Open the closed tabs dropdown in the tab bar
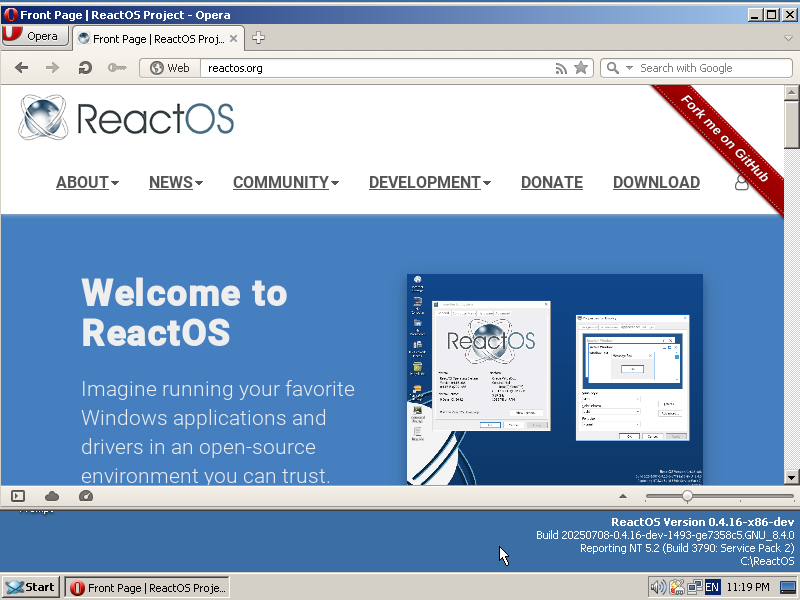The height and width of the screenshot is (600, 800). (788, 38)
